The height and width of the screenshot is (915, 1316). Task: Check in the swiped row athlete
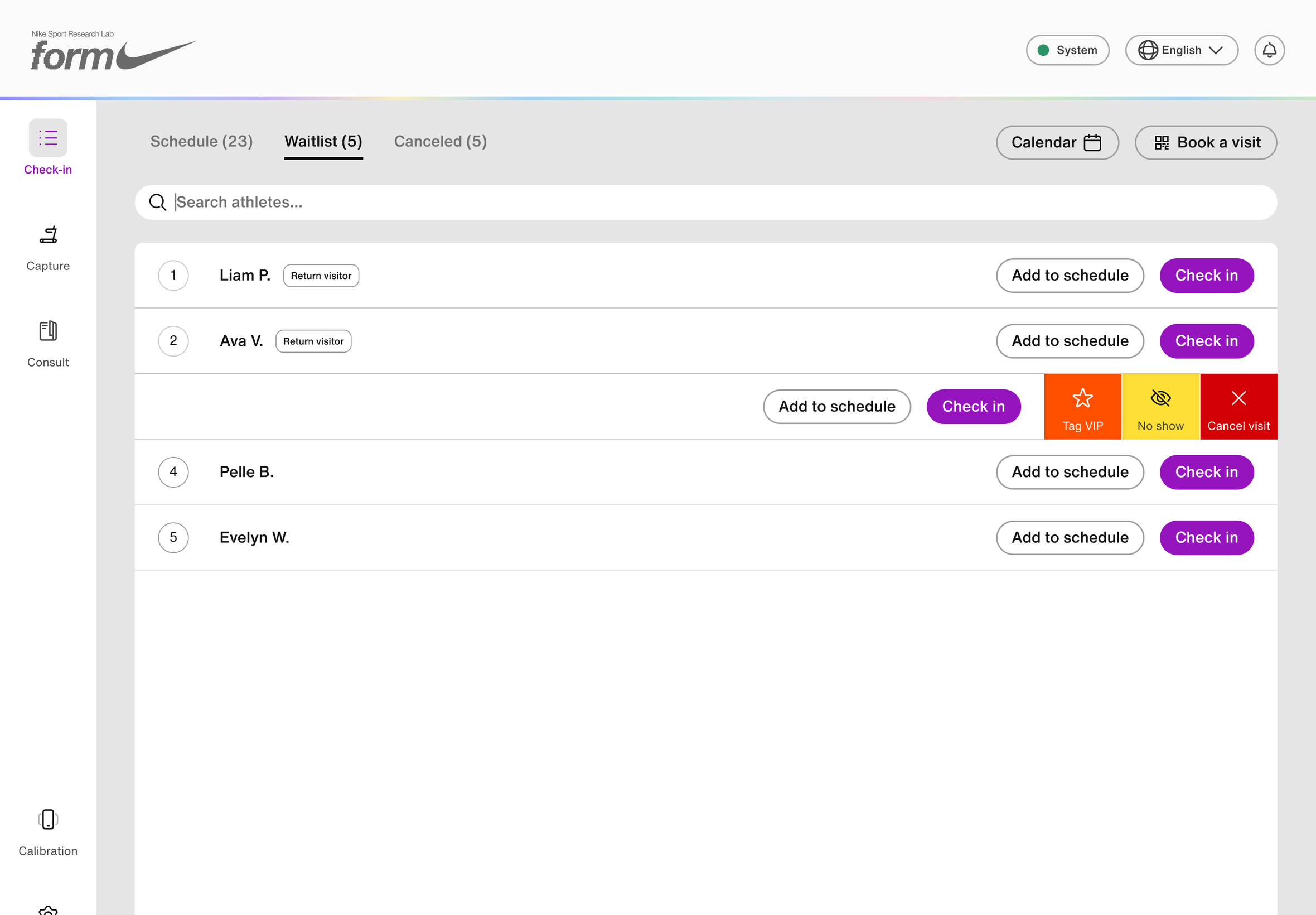click(x=974, y=407)
